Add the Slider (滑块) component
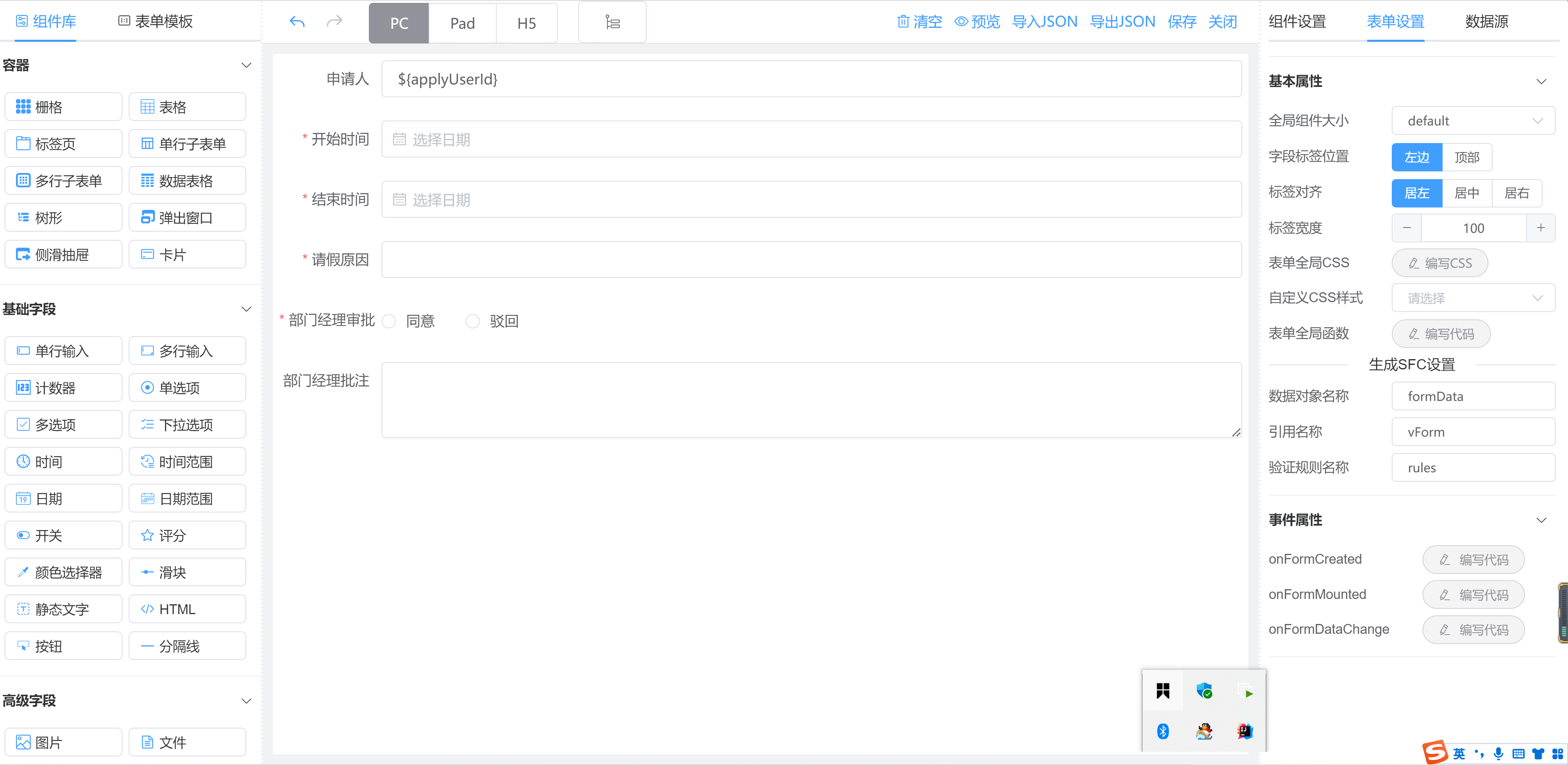The width and height of the screenshot is (1568, 765). tap(187, 573)
